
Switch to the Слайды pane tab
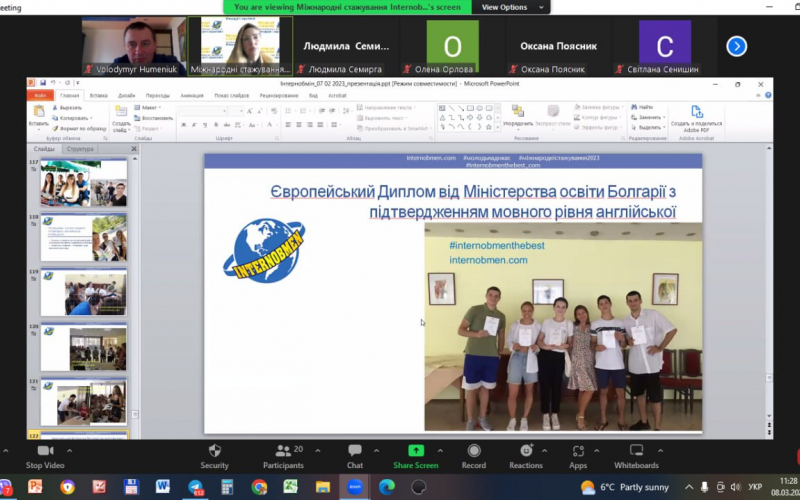point(44,149)
